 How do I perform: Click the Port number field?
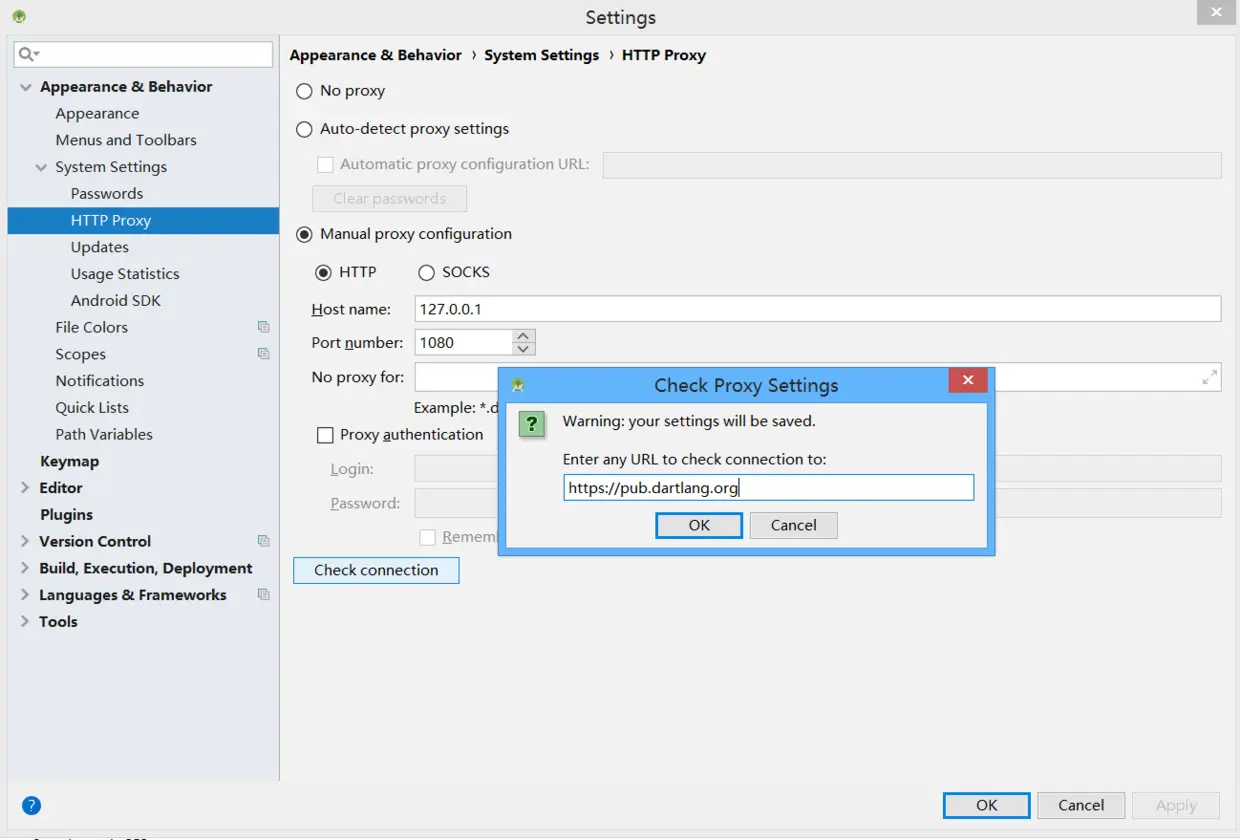[x=464, y=342]
